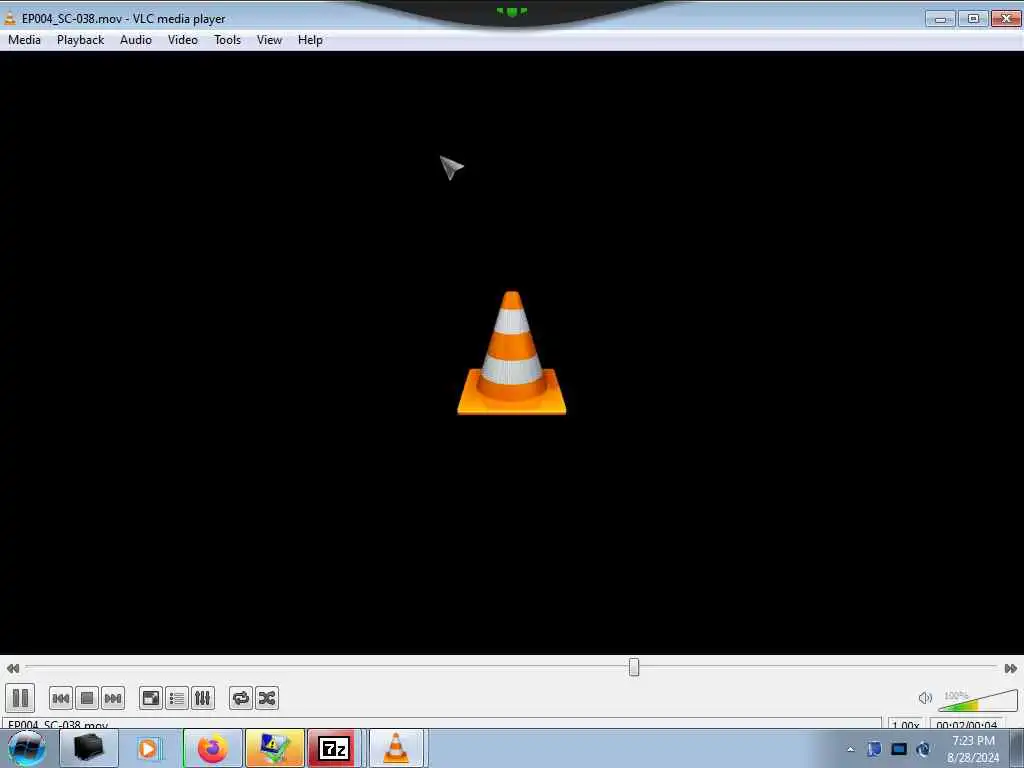Mute audio via speaker icon
This screenshot has height=768, width=1024.
click(925, 698)
